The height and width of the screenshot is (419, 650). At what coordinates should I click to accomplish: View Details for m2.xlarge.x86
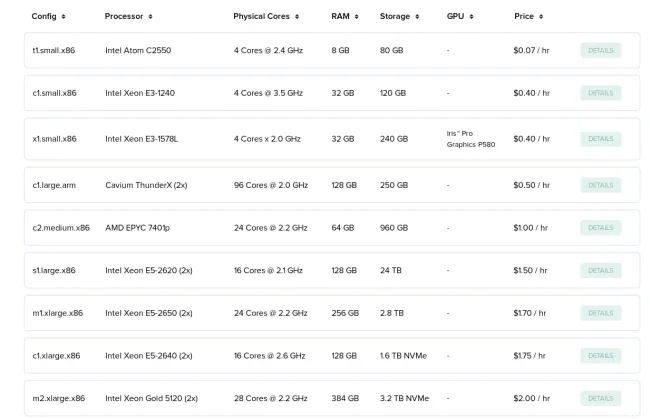pos(600,398)
